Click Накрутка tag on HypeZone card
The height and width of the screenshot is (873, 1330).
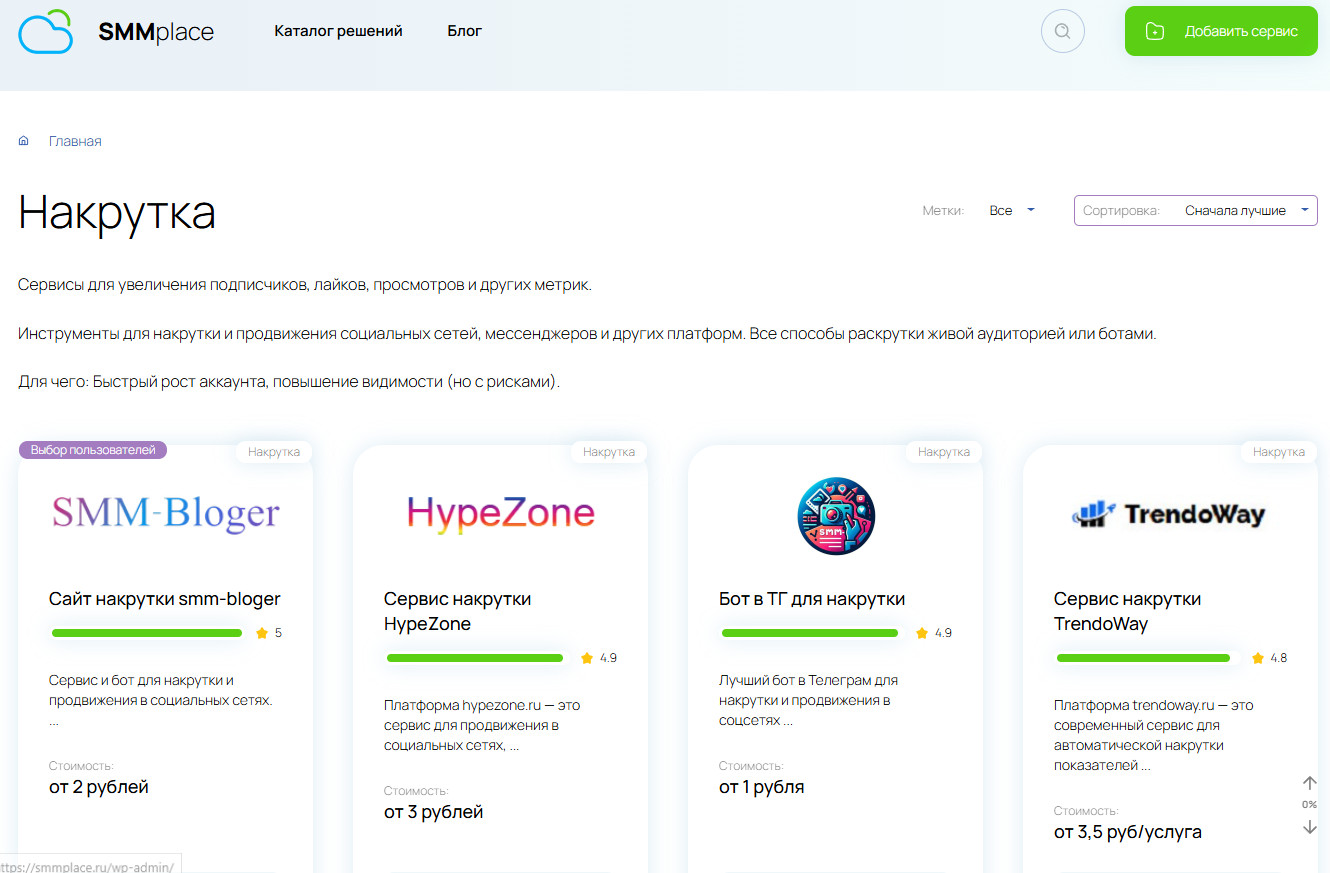[609, 452]
